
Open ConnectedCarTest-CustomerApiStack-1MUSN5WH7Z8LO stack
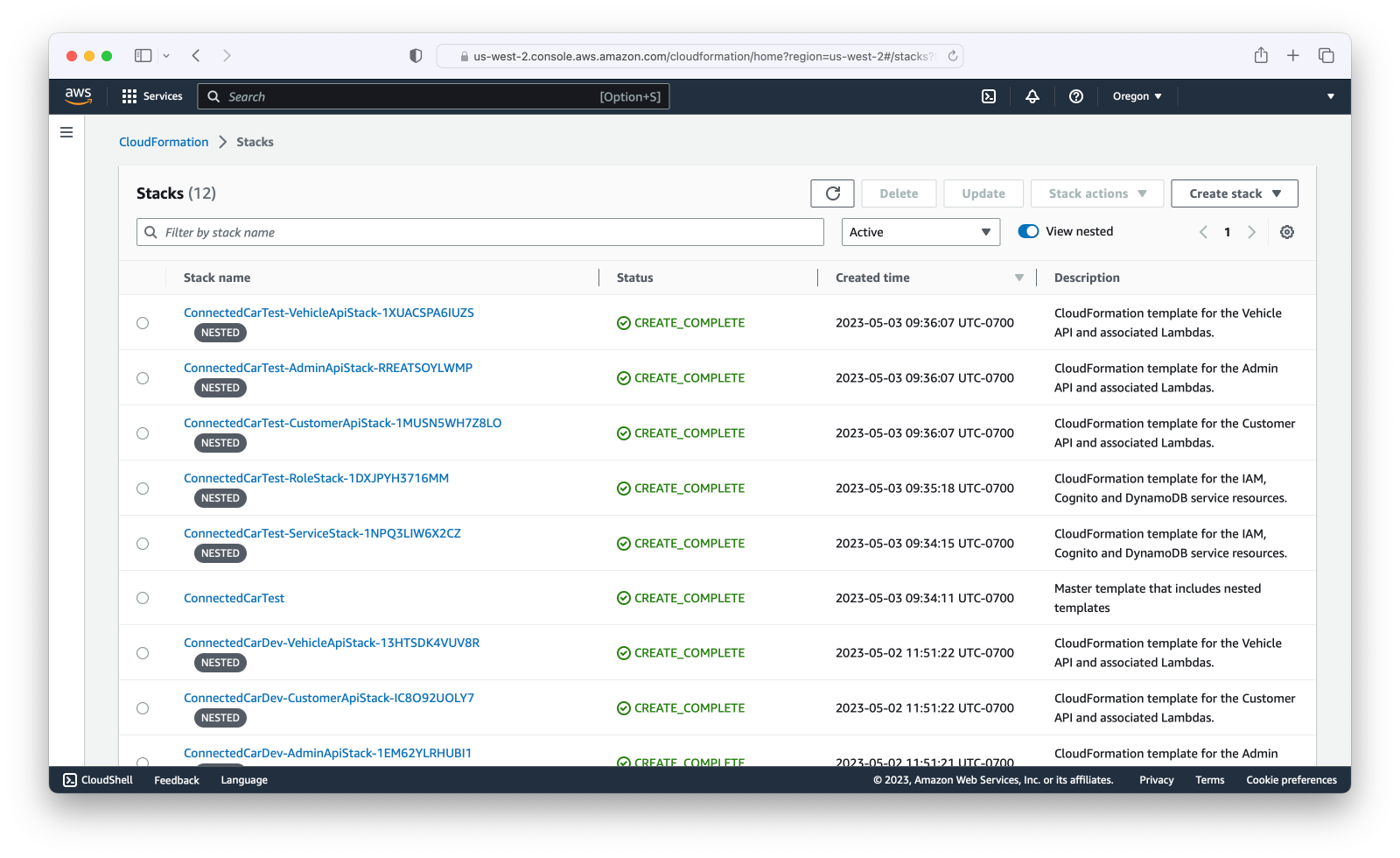(343, 423)
